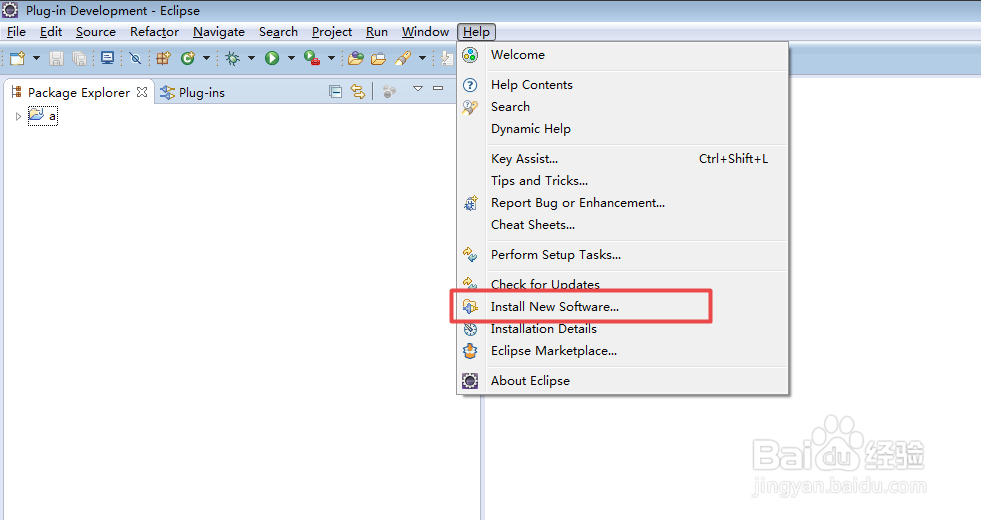Open the New Java Class dropdown arrow
Image resolution: width=981 pixels, height=520 pixels.
(206, 58)
